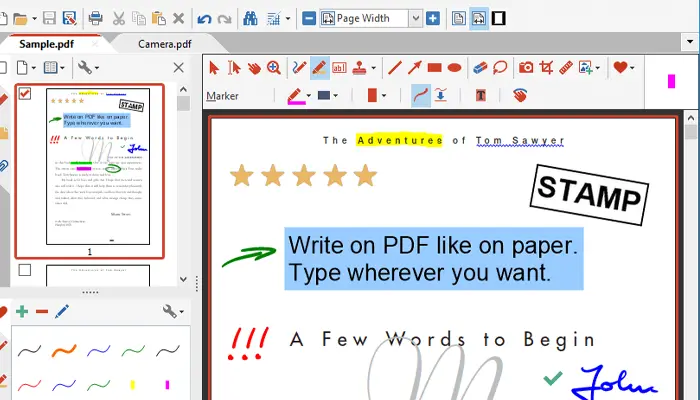Uncheck the page 1 thumbnail checkbox
Image resolution: width=700 pixels, height=400 pixels.
[25, 93]
